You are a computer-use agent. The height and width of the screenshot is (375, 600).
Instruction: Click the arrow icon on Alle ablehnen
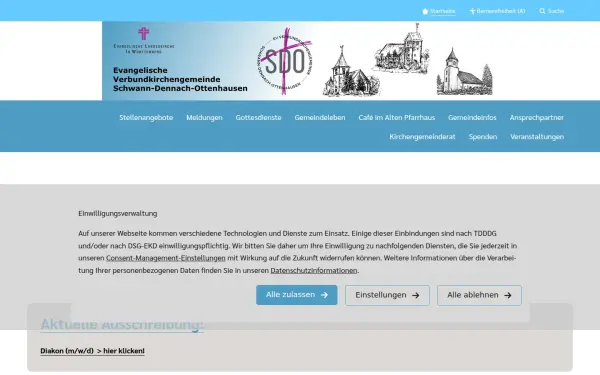(x=508, y=295)
